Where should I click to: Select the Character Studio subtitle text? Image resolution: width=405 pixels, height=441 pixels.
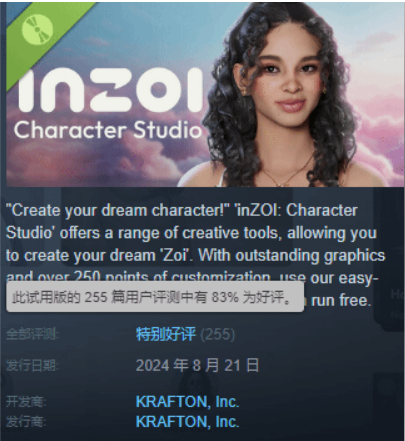point(108,129)
